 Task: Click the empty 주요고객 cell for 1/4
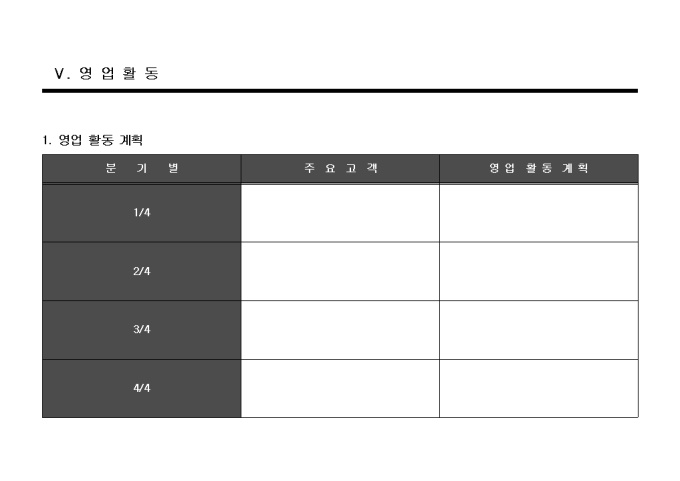point(340,213)
